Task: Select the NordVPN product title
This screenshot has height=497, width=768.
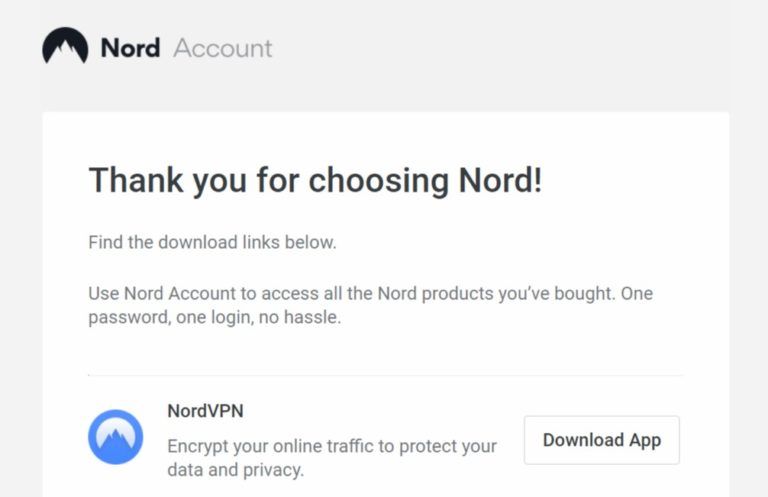Action: pos(205,411)
